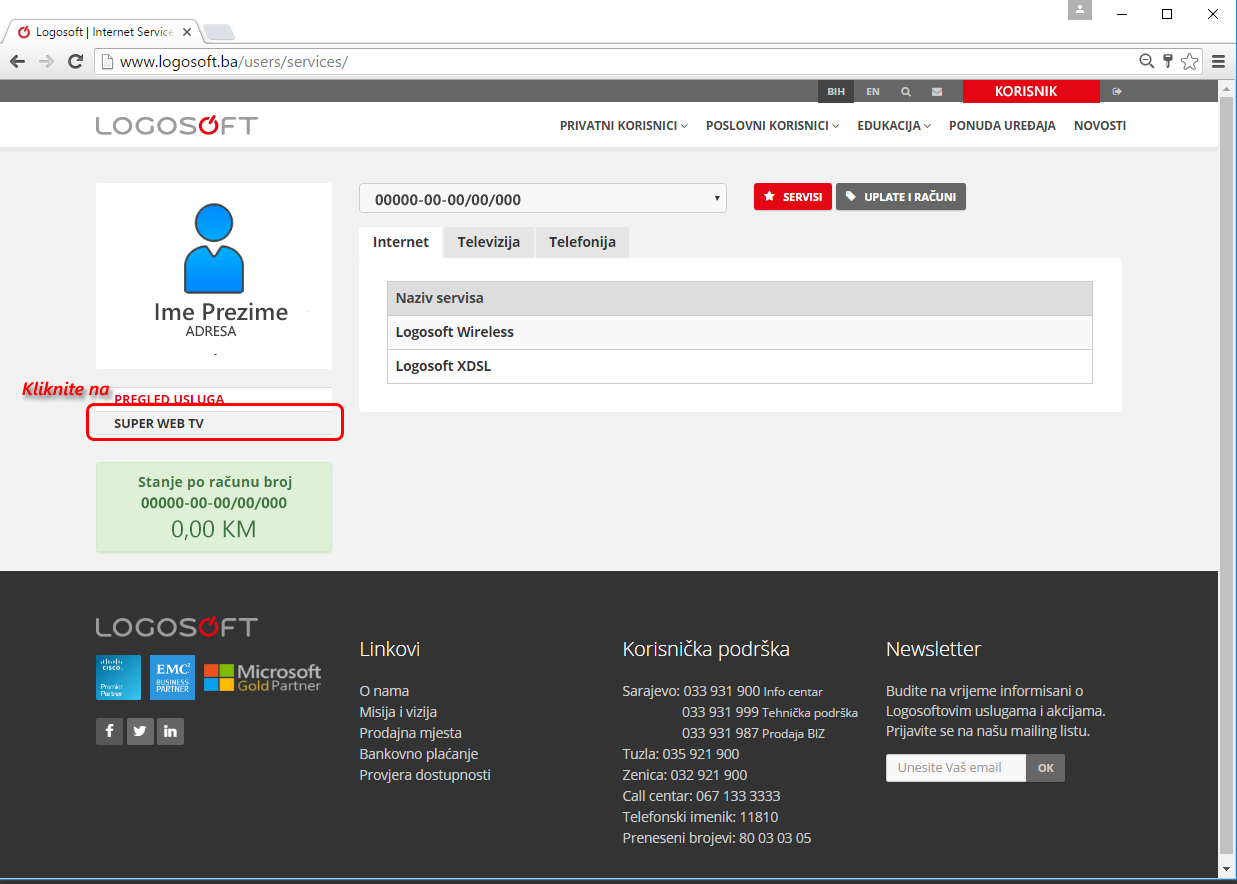Click the user profile avatar picture

coord(214,248)
